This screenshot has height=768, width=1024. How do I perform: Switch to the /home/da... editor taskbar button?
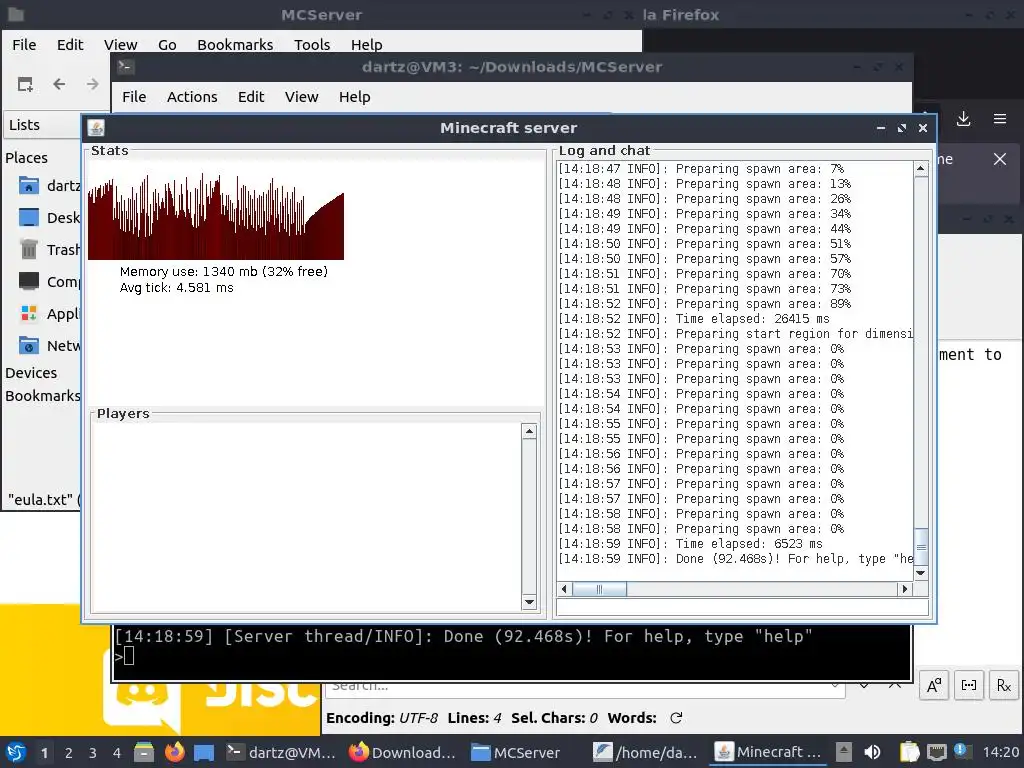click(x=646, y=752)
